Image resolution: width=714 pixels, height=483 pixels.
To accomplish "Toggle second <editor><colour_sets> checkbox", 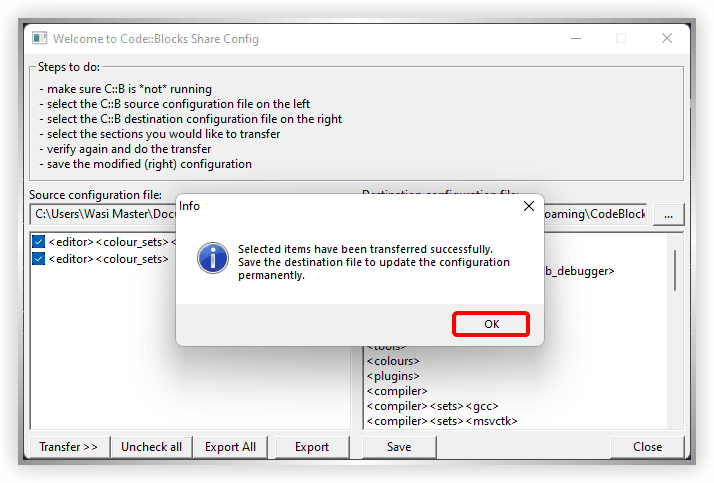I will click(x=39, y=259).
